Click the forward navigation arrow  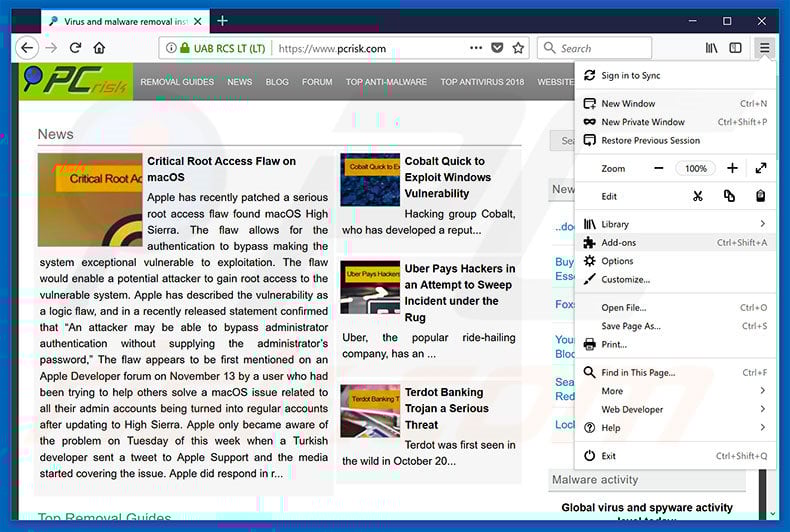click(x=51, y=48)
